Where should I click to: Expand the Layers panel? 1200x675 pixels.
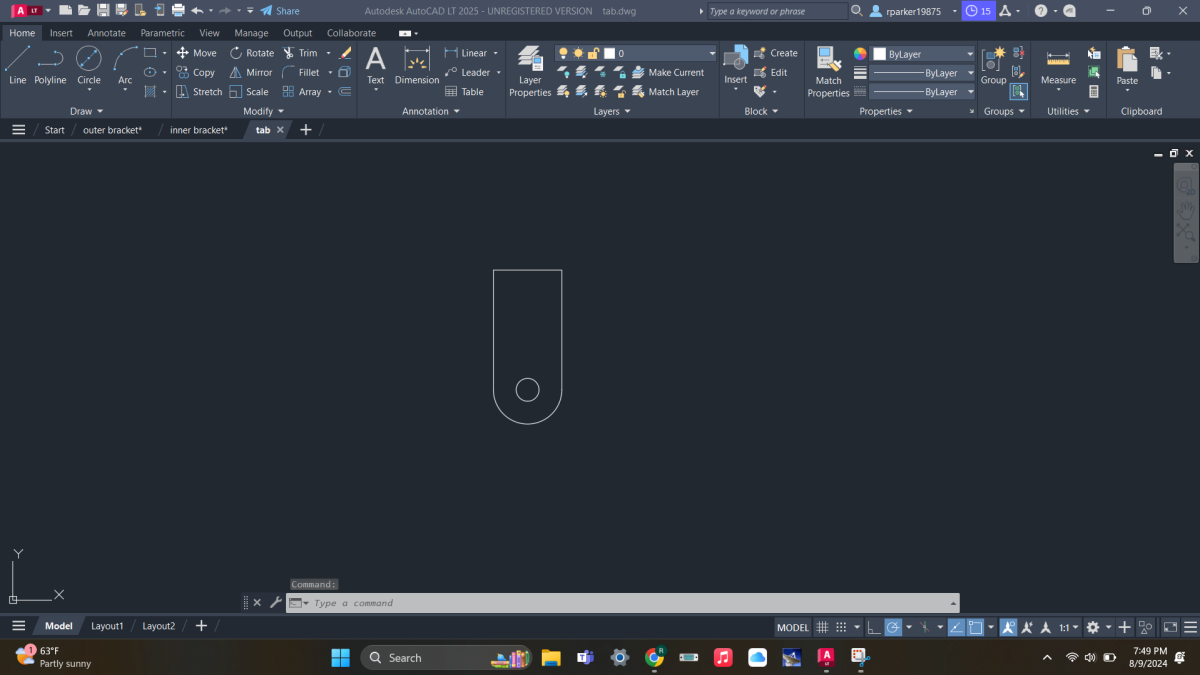(612, 111)
